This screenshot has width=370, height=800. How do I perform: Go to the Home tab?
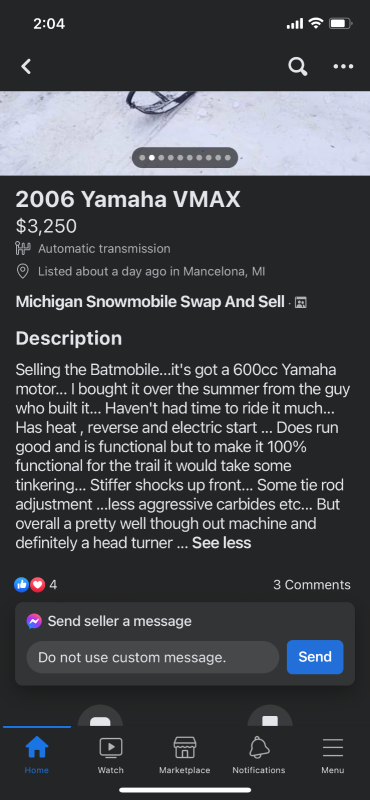[x=37, y=755]
